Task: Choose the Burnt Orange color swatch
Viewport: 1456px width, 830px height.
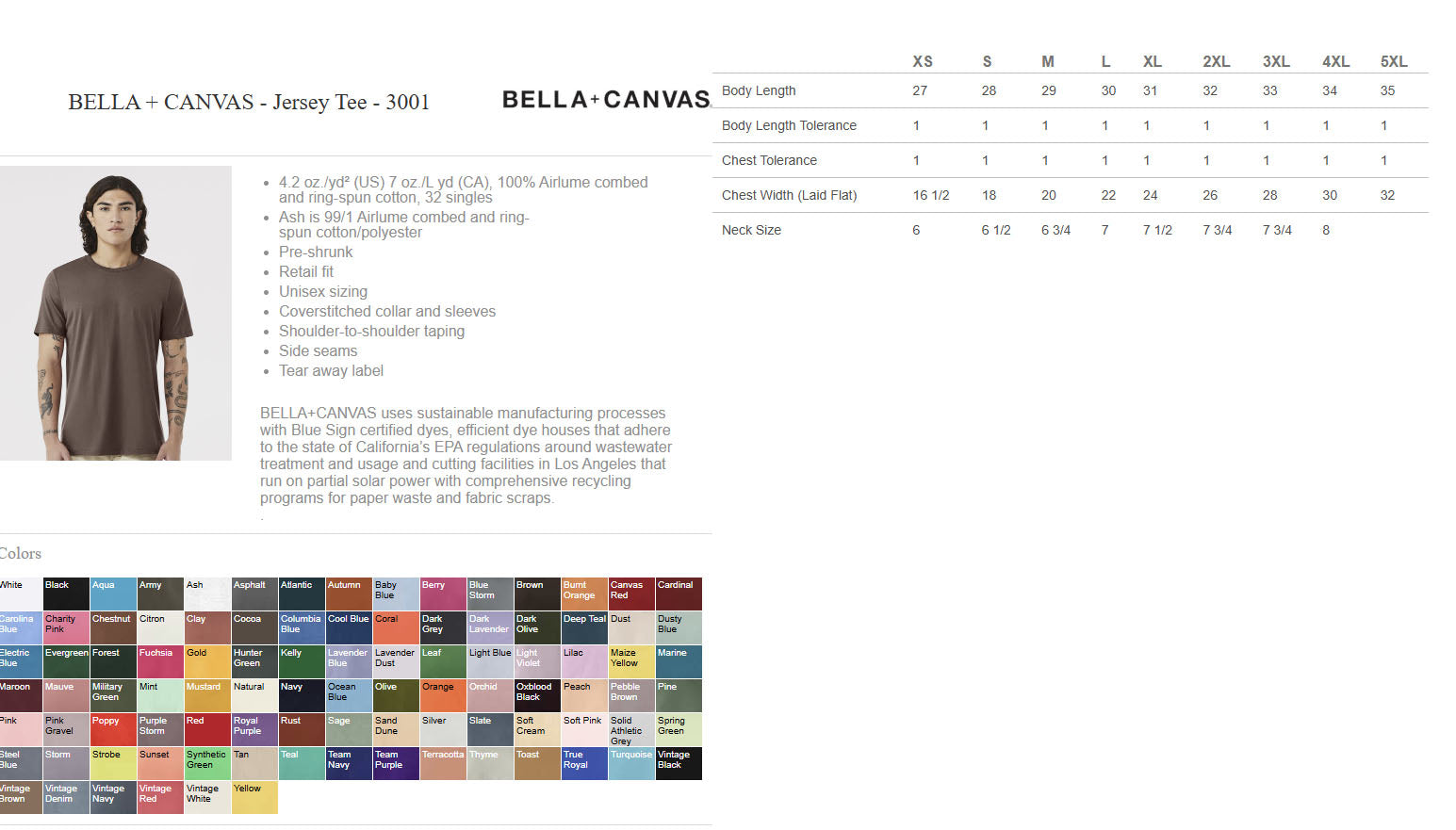Action: [x=584, y=594]
